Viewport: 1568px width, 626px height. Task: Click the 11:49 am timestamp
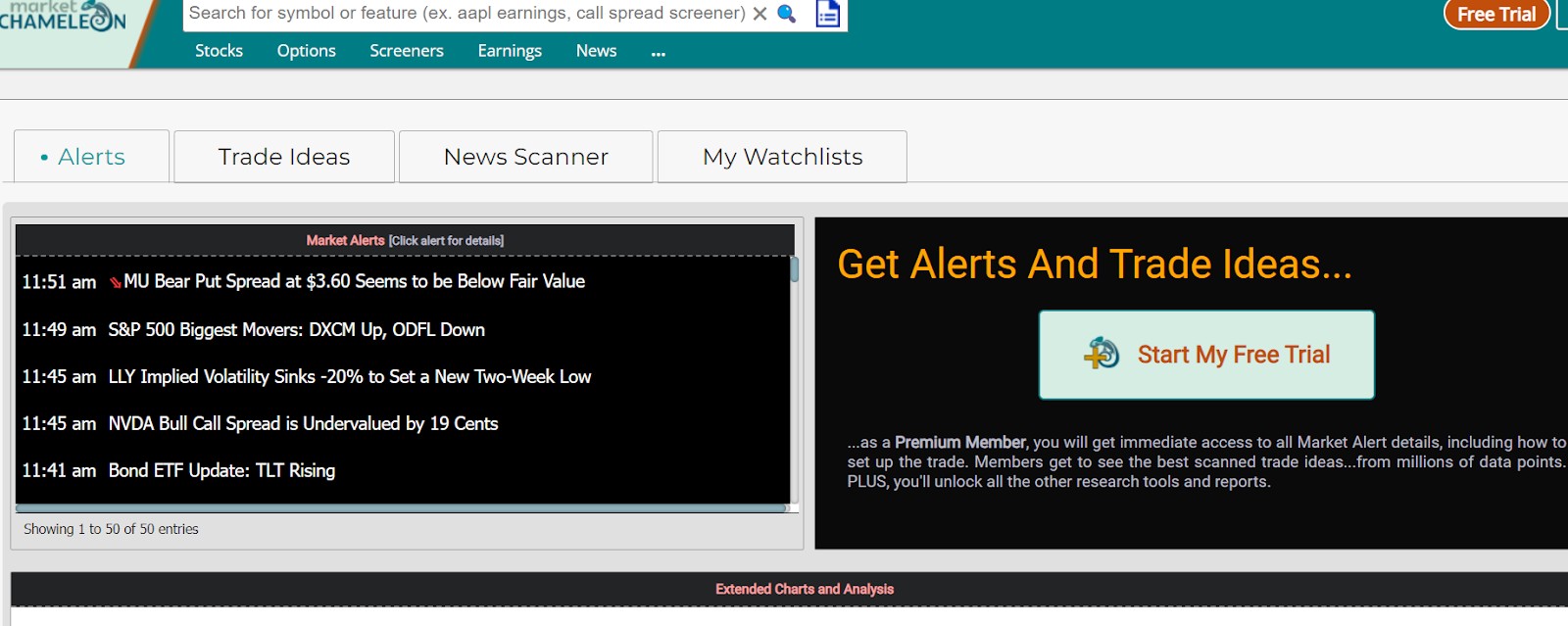click(x=59, y=329)
